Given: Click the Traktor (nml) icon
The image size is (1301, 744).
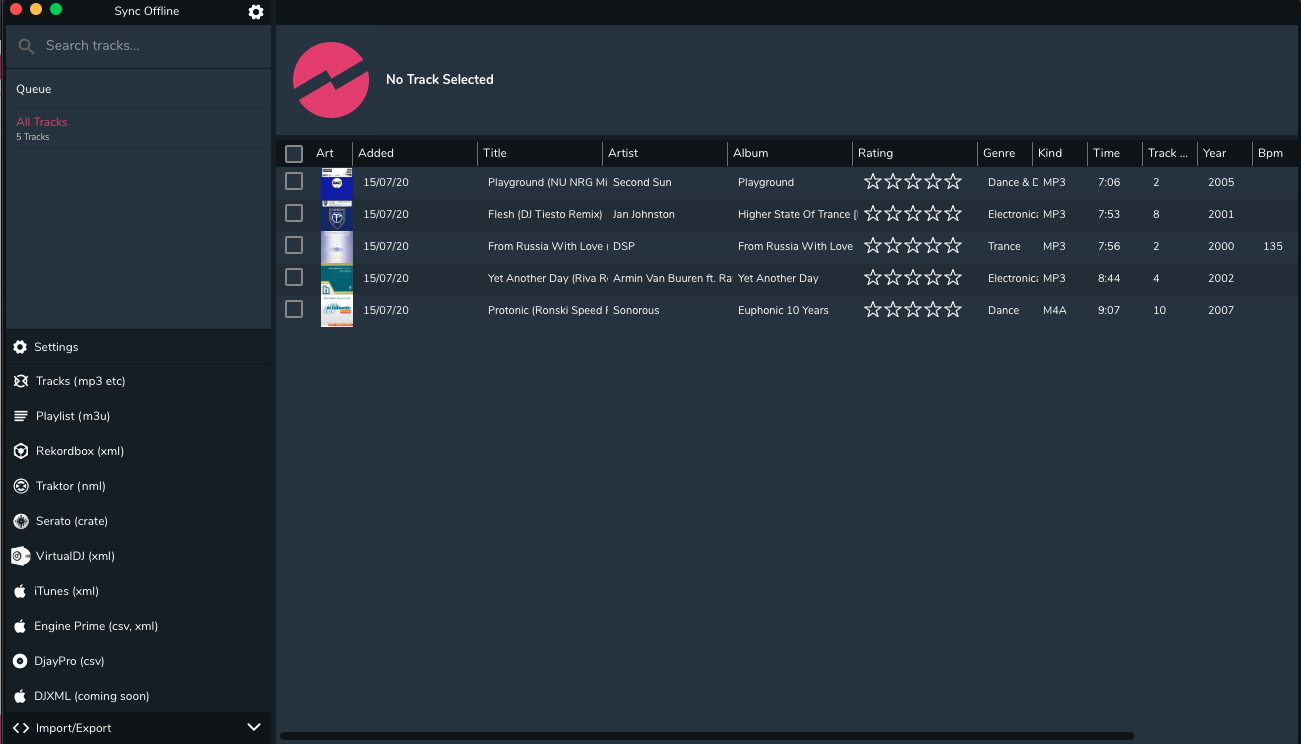Looking at the screenshot, I should click(x=20, y=486).
